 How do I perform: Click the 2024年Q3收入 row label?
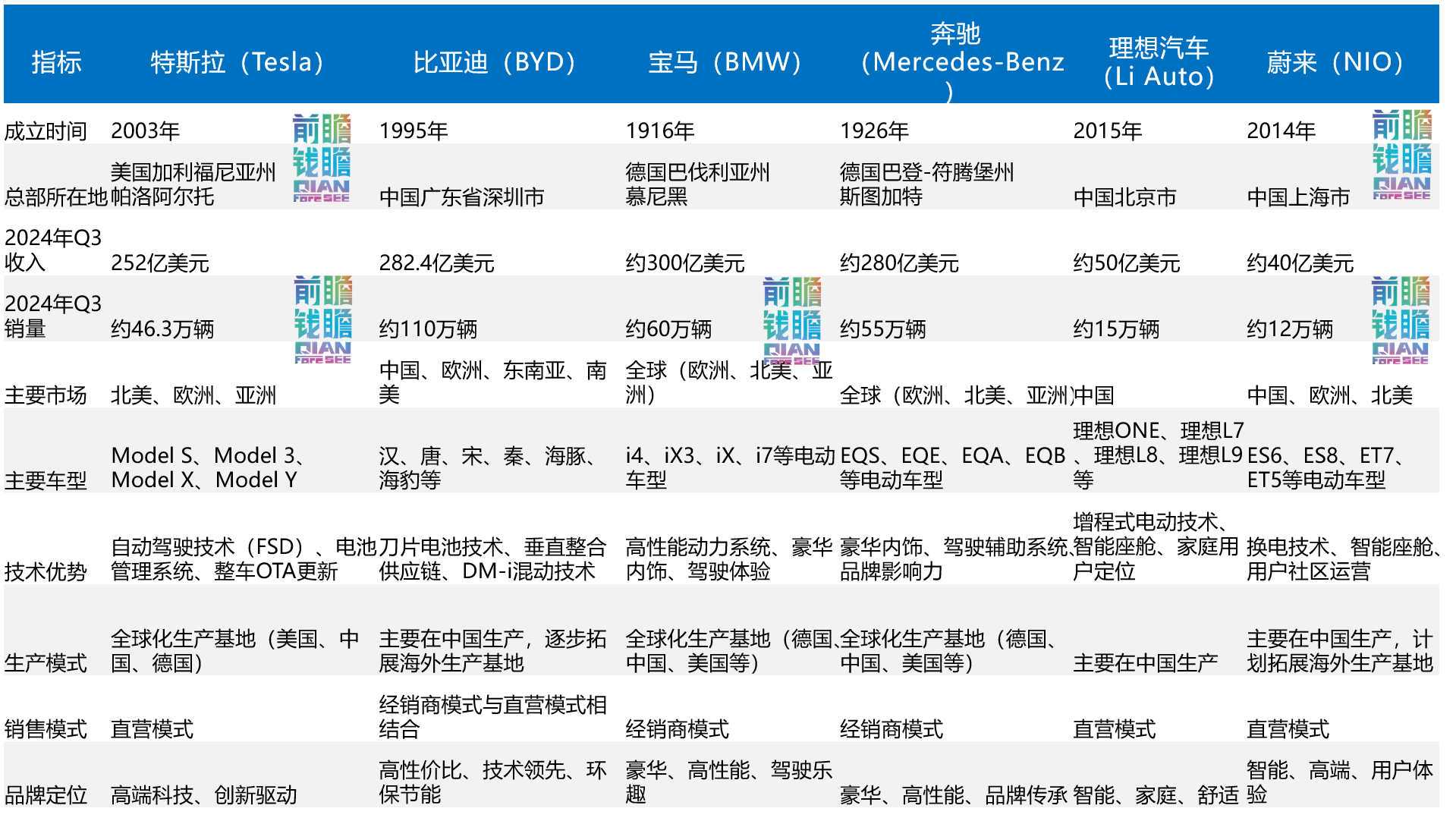tap(53, 250)
